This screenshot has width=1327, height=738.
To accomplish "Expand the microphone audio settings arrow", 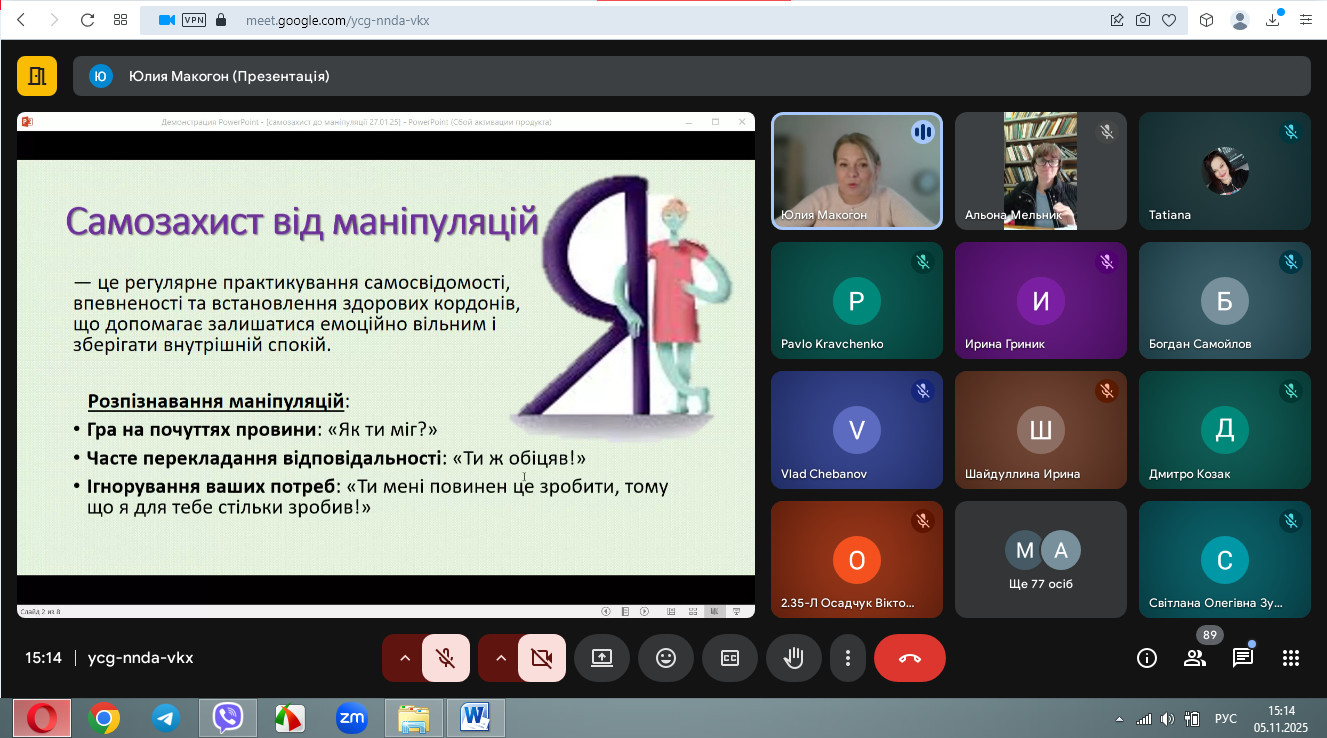I will [405, 658].
